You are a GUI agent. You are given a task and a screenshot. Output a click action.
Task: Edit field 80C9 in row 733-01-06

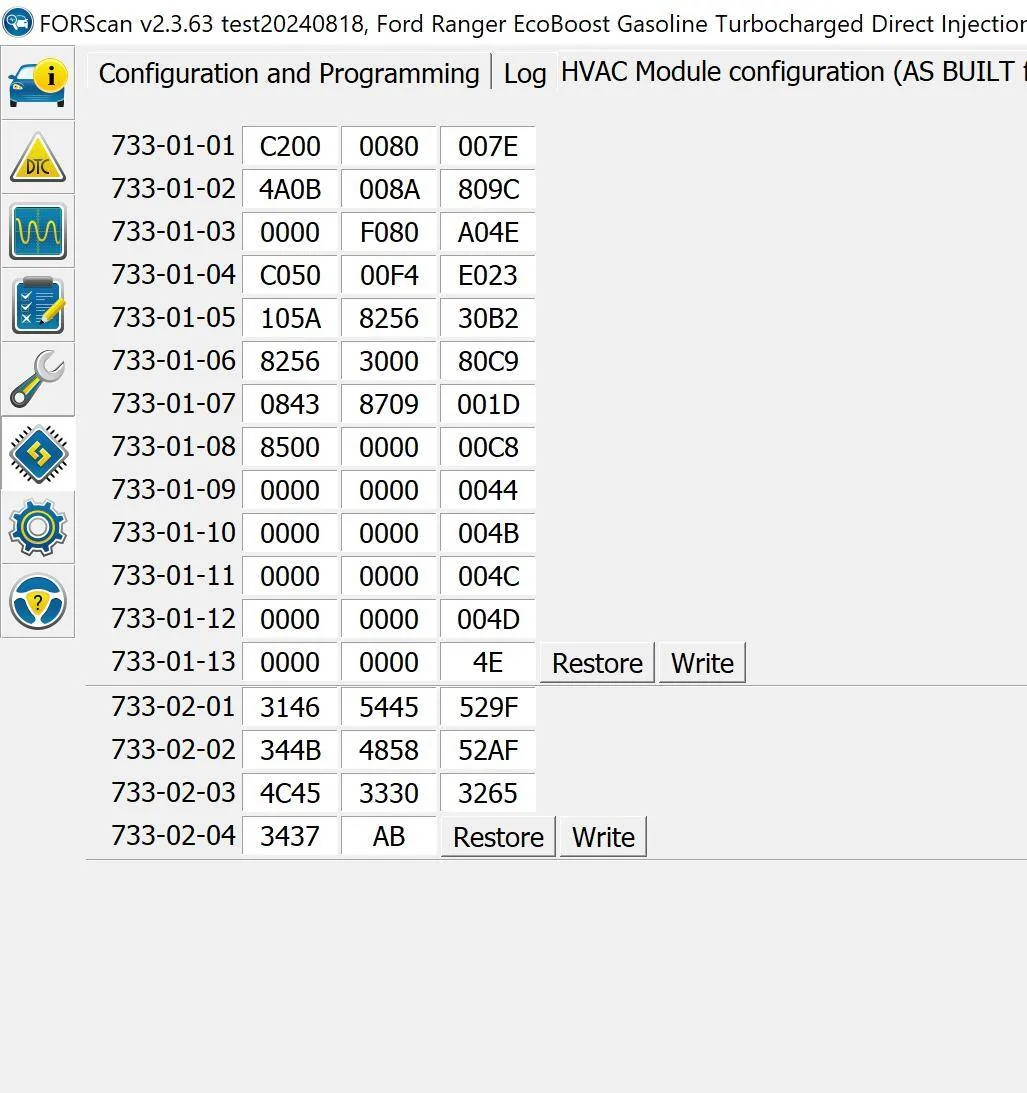[x=488, y=361]
